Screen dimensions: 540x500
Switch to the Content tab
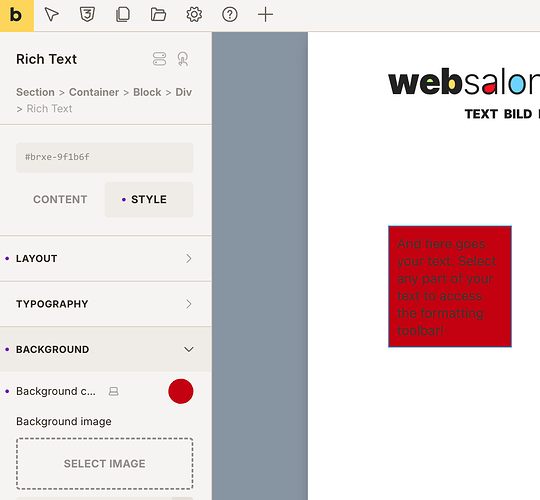tap(60, 199)
